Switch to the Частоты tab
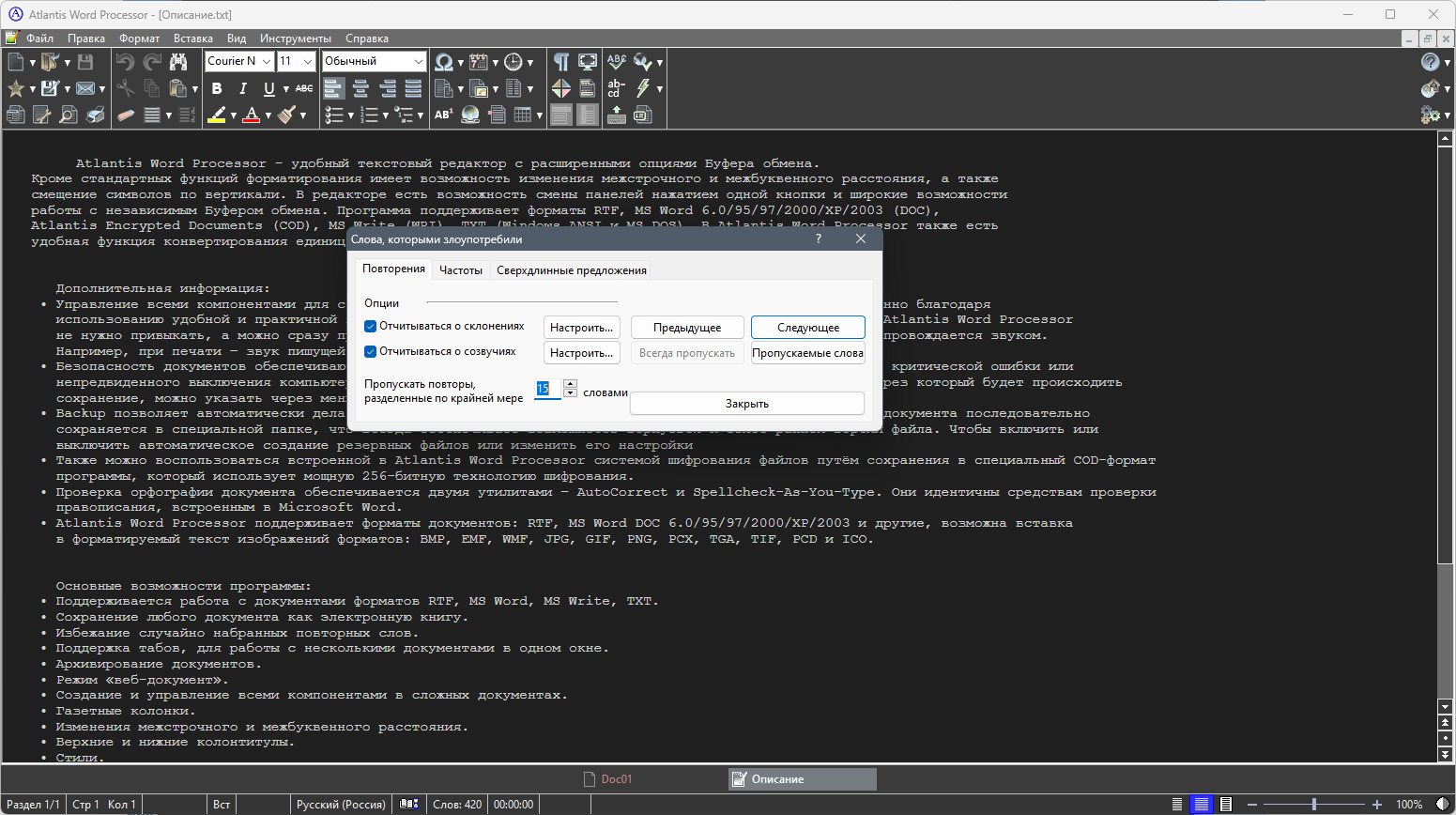 coord(461,269)
